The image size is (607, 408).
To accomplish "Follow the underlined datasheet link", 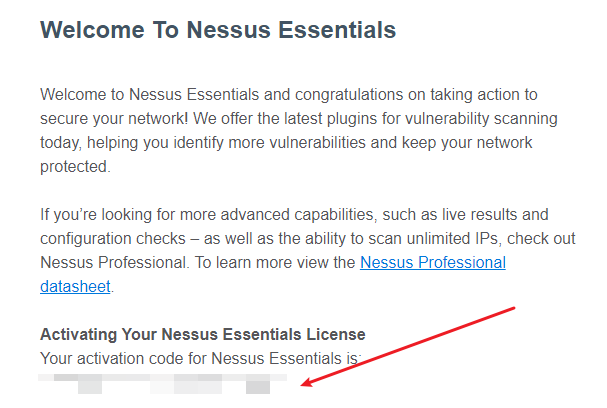I will pyautogui.click(x=75, y=286).
